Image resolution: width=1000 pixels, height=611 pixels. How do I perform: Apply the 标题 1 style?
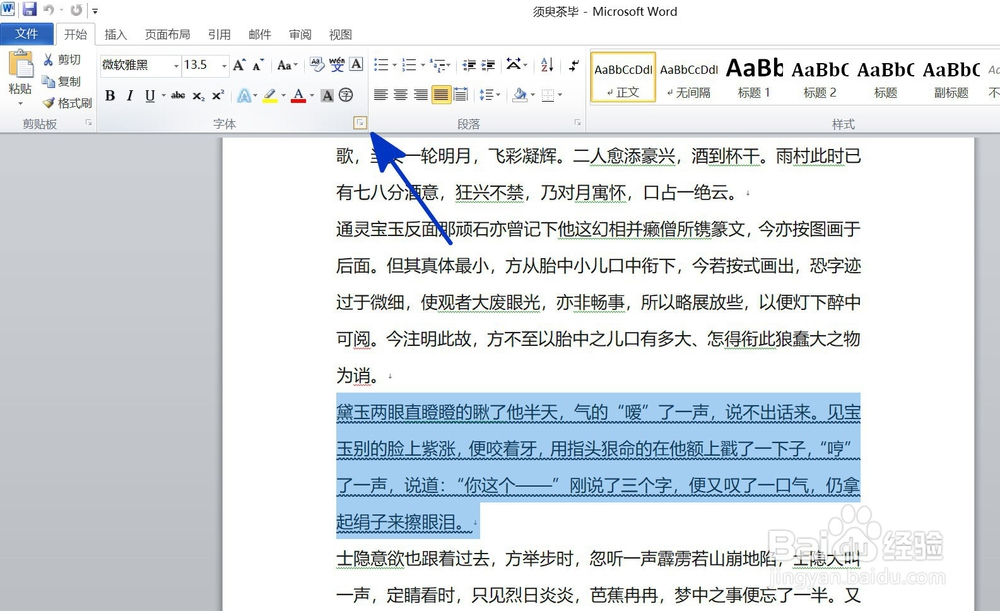pos(753,79)
